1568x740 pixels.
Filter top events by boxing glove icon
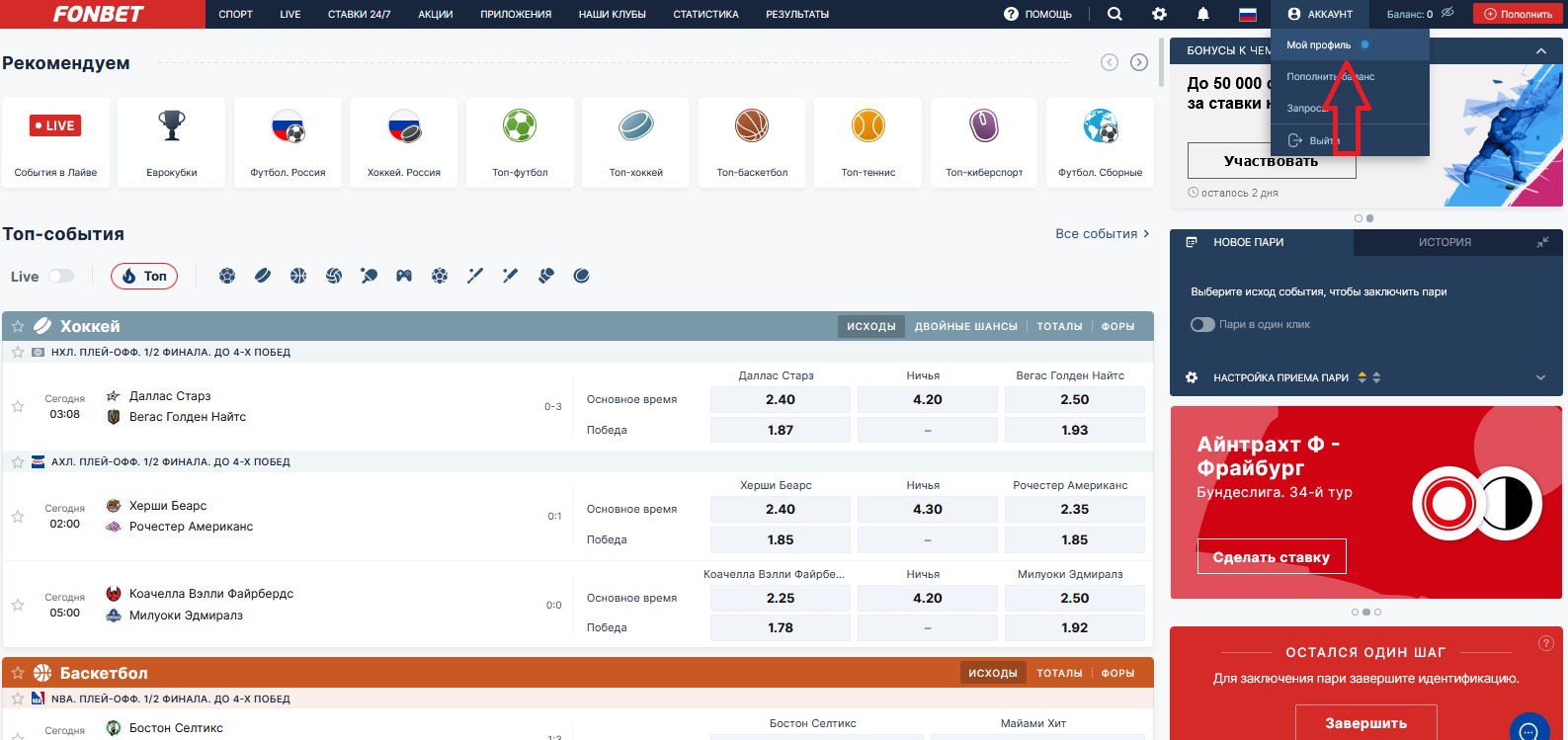tap(545, 276)
